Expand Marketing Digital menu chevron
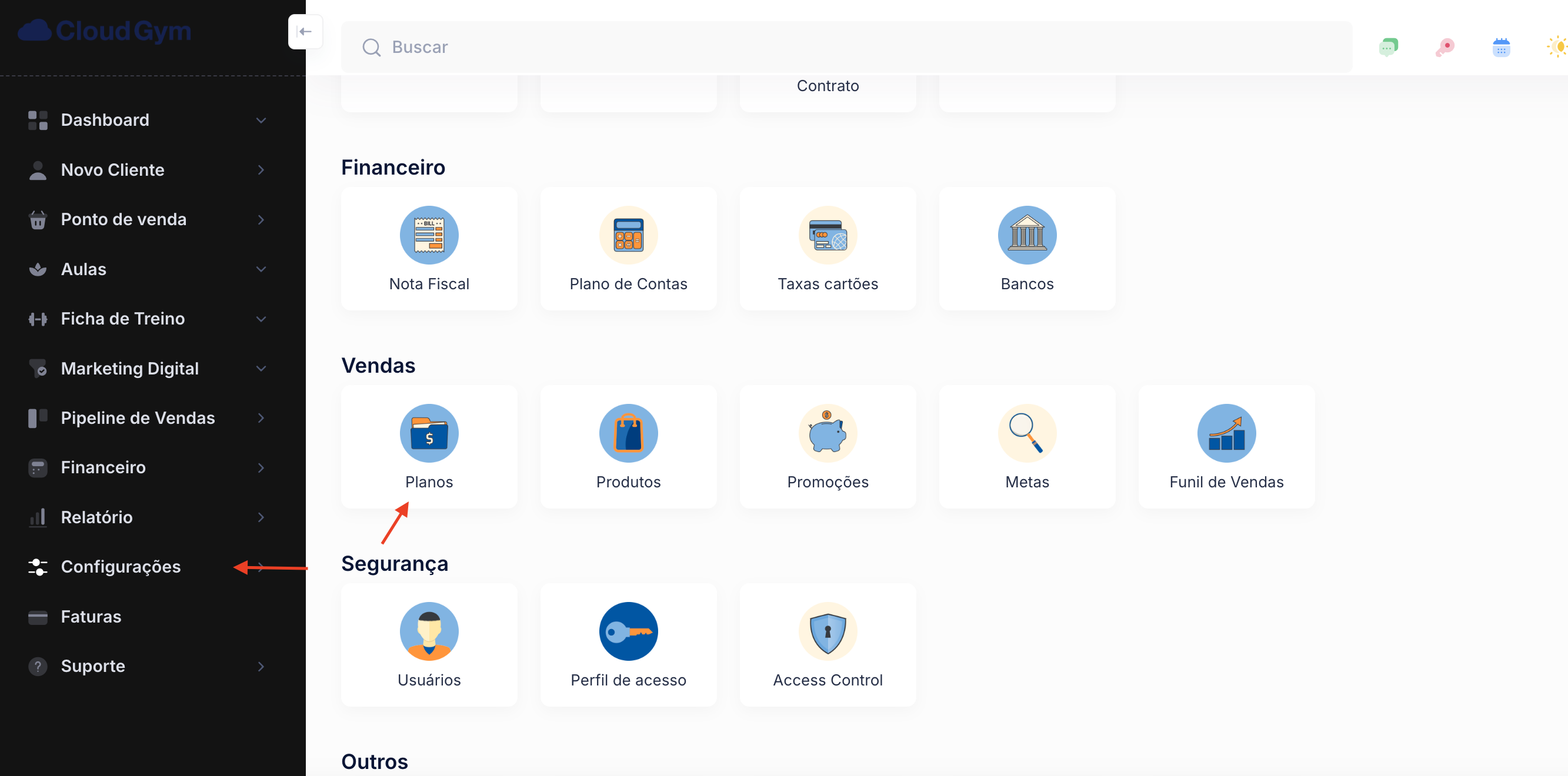 point(261,368)
